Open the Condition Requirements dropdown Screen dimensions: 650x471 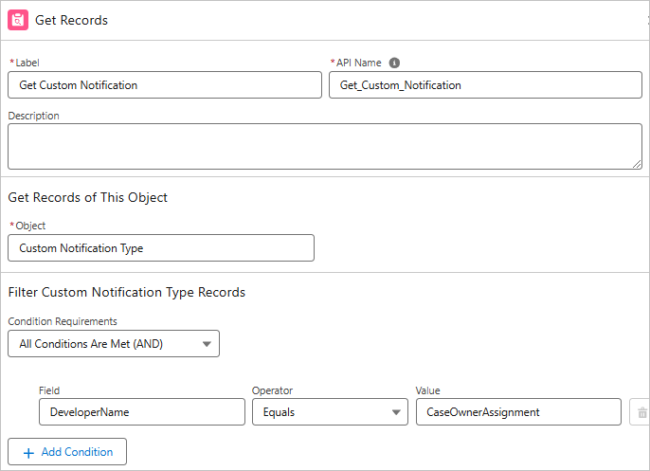click(113, 344)
